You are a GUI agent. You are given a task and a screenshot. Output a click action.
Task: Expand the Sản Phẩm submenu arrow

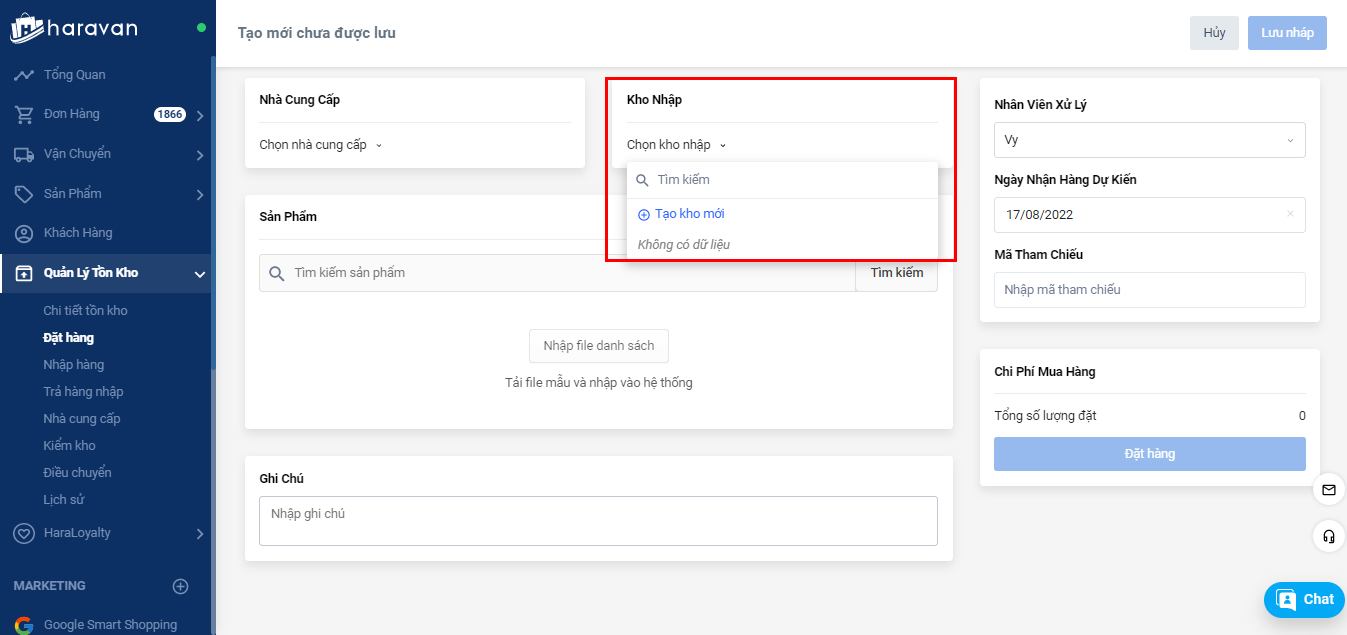200,194
